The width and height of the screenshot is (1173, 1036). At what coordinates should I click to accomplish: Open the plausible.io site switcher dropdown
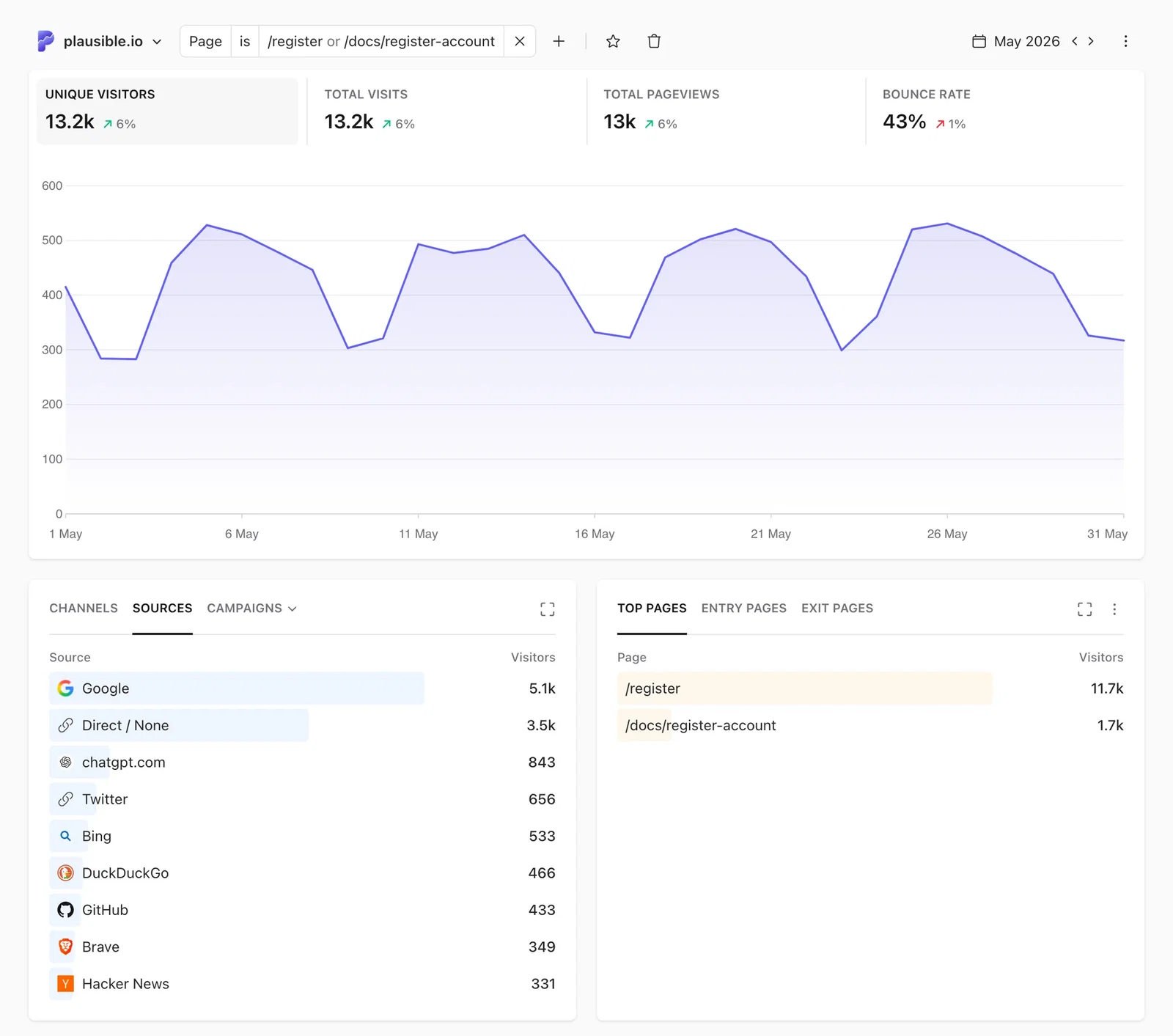pos(100,41)
